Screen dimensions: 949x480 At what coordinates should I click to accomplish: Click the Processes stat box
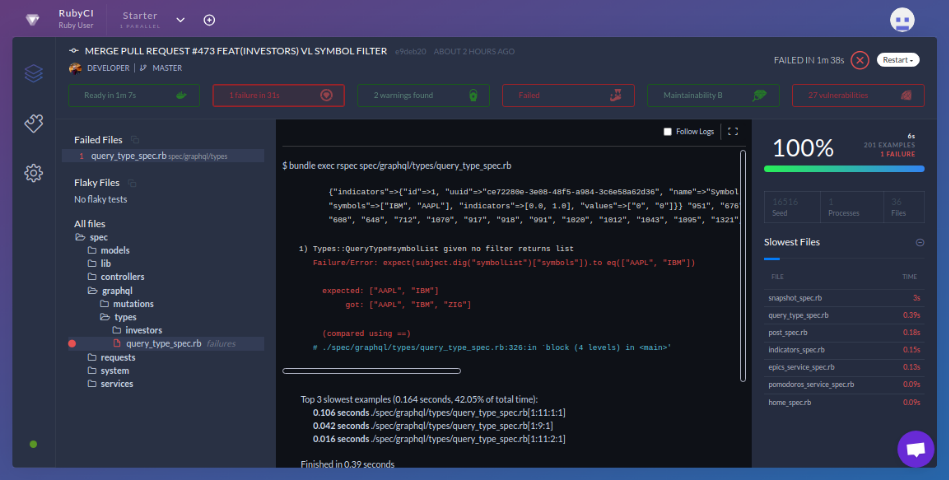click(x=851, y=207)
